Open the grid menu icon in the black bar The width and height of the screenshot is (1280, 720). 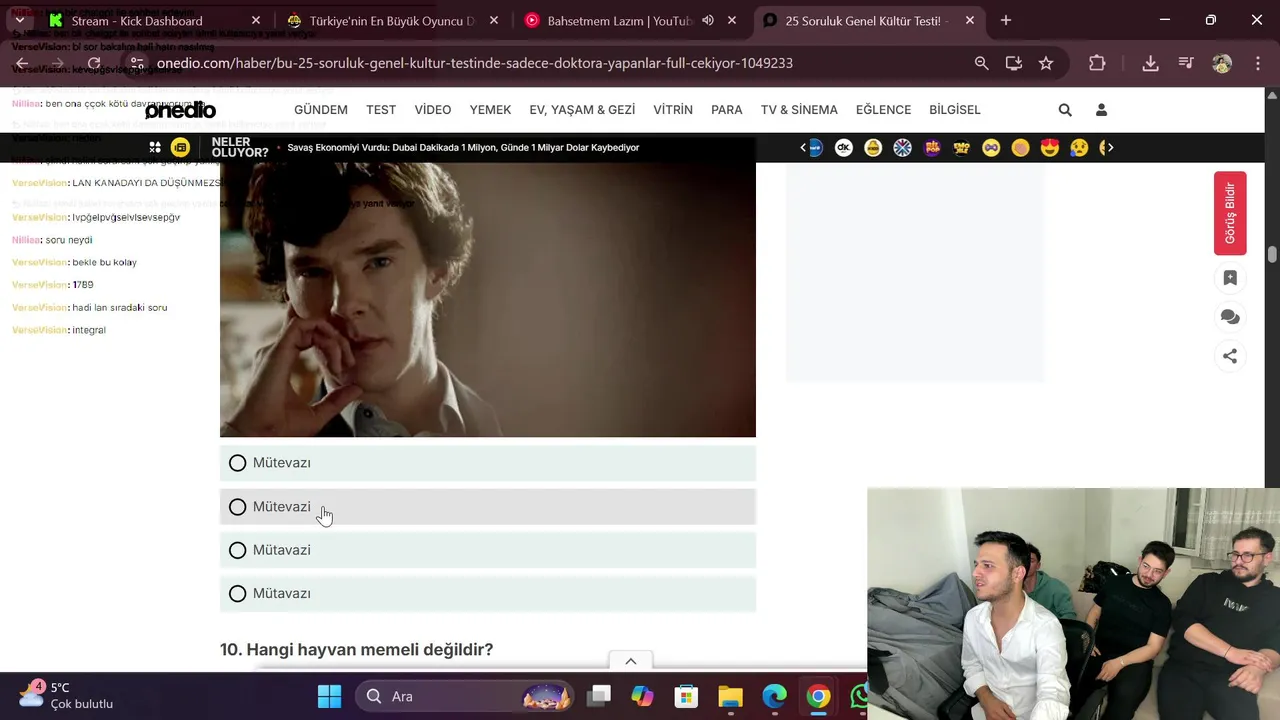coord(155,147)
